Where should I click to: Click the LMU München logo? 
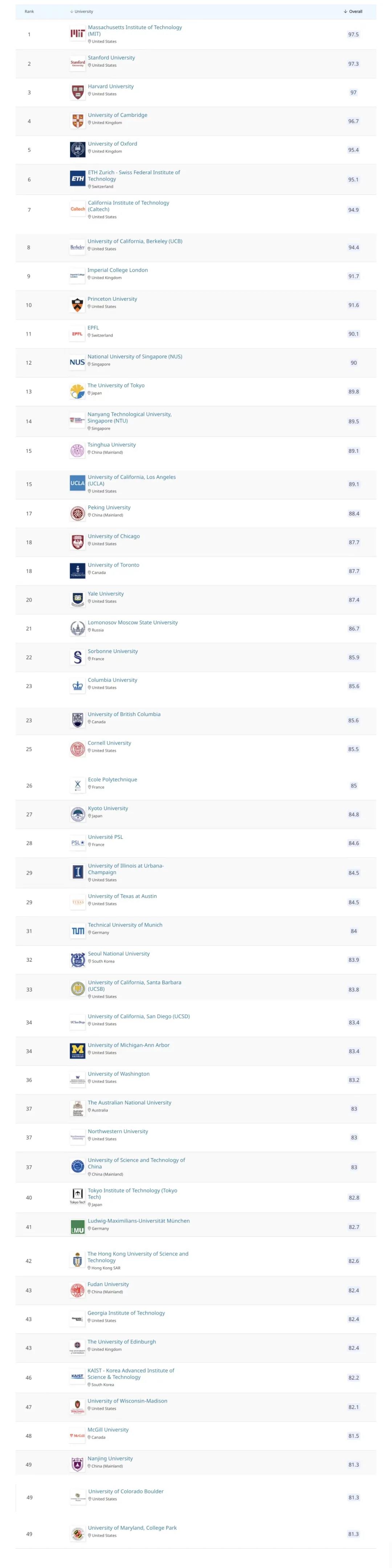pos(77,1227)
